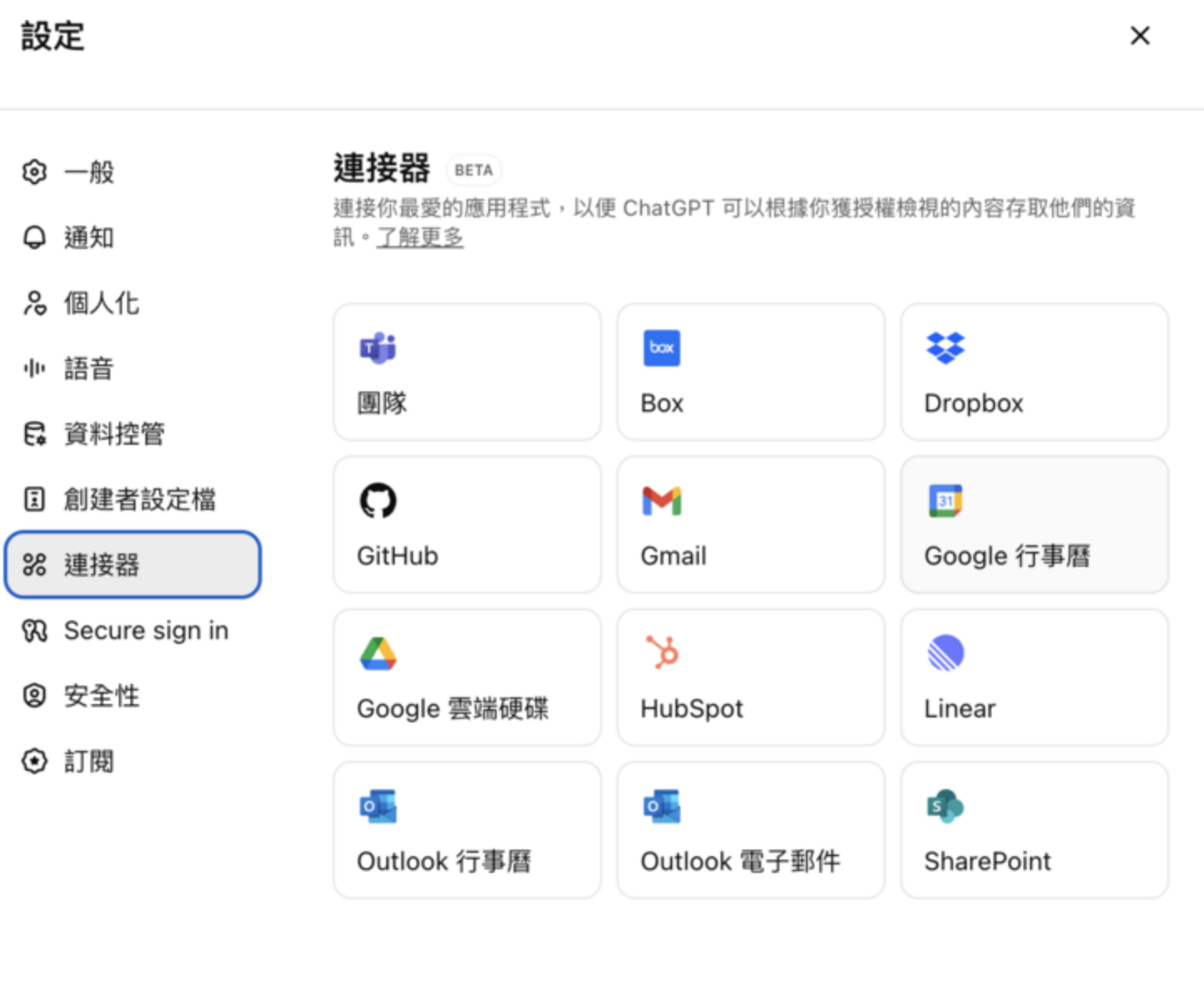Screen dimensions: 1204x1000
Task: Click the Linear logo icon
Action: pyautogui.click(x=946, y=653)
